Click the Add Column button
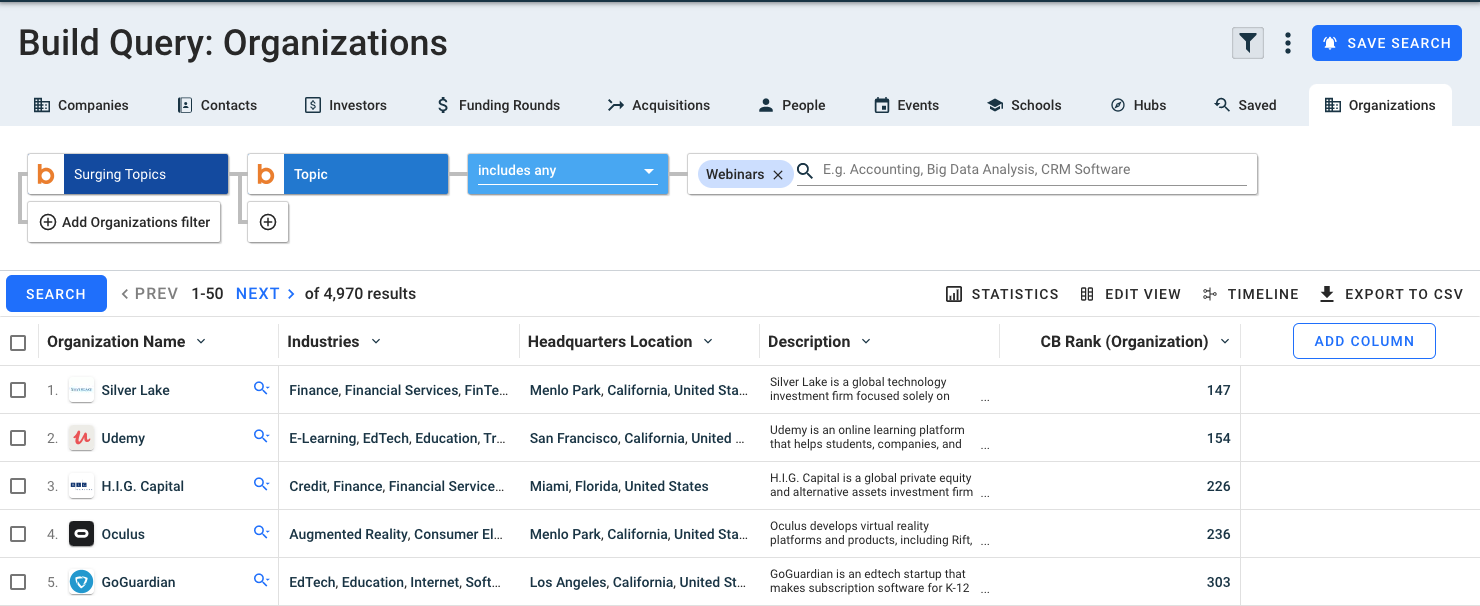The height and width of the screenshot is (606, 1480). (x=1364, y=341)
